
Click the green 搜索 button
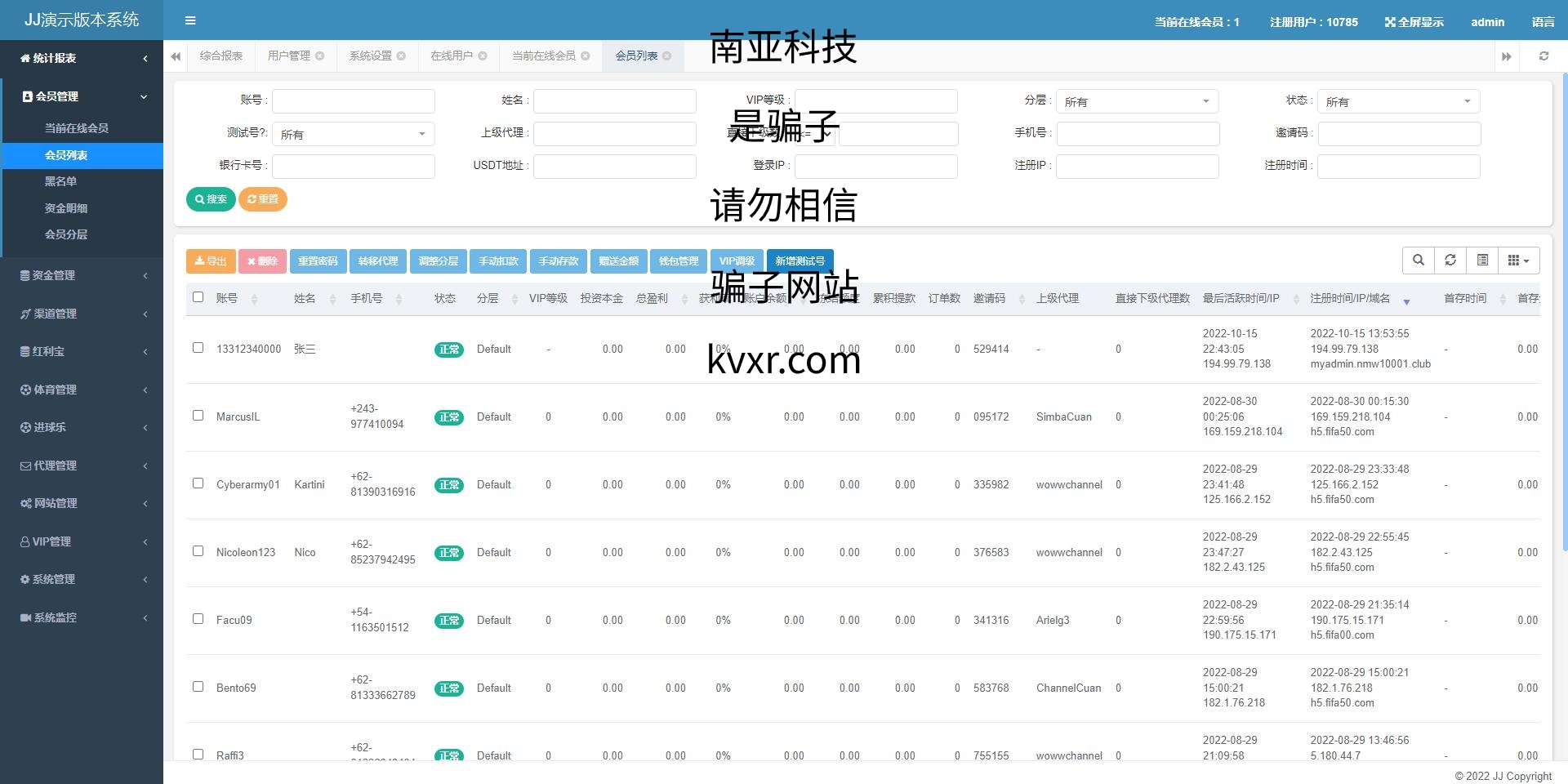click(211, 199)
